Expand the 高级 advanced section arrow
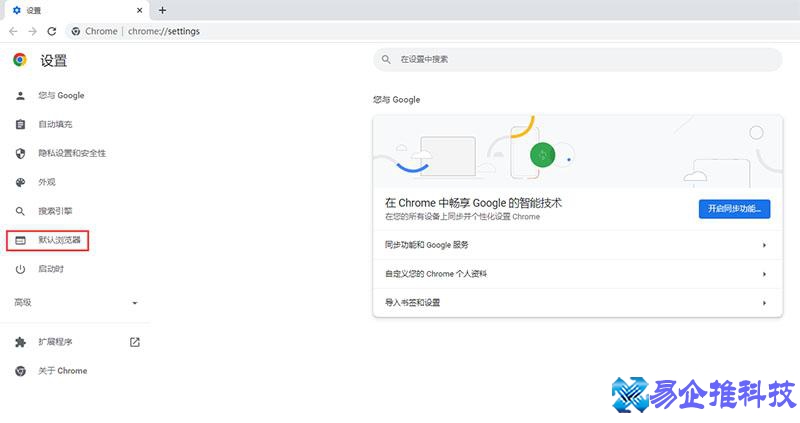The image size is (800, 423). coord(135,303)
